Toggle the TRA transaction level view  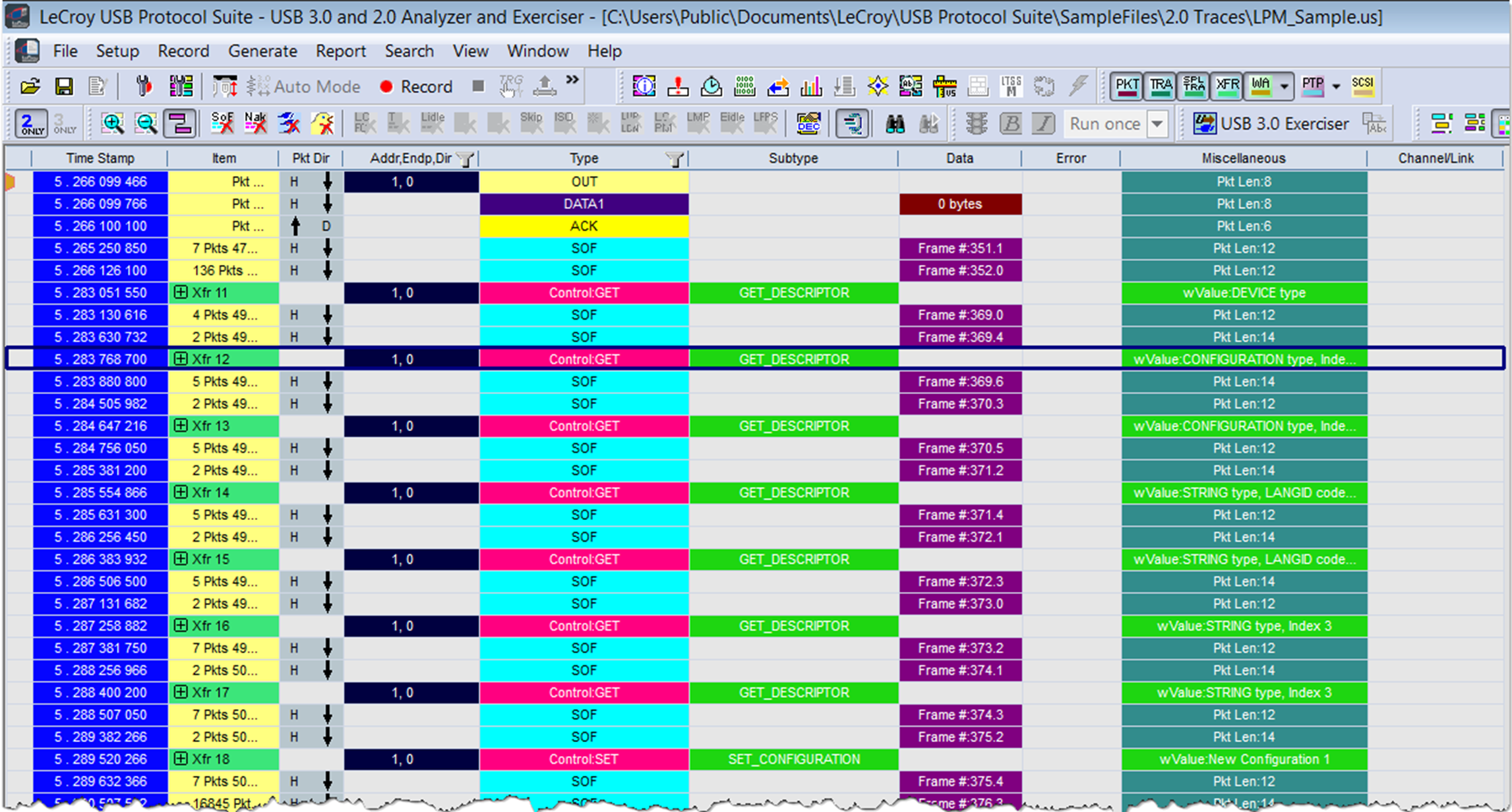[x=1160, y=86]
